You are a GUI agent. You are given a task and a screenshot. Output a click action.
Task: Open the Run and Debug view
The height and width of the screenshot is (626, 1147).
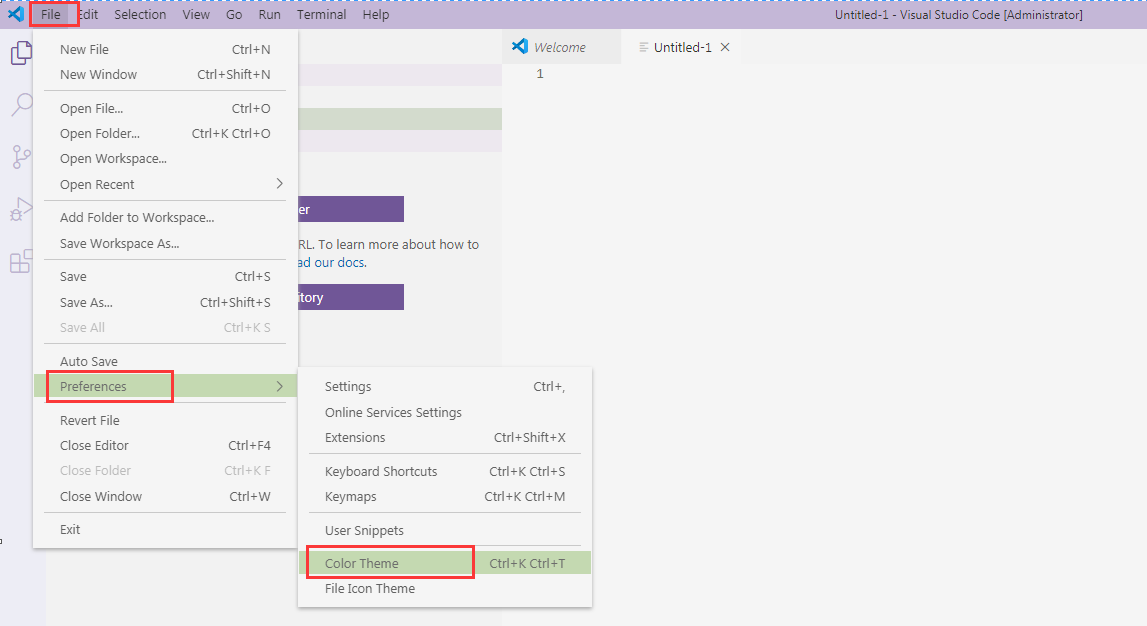21,210
